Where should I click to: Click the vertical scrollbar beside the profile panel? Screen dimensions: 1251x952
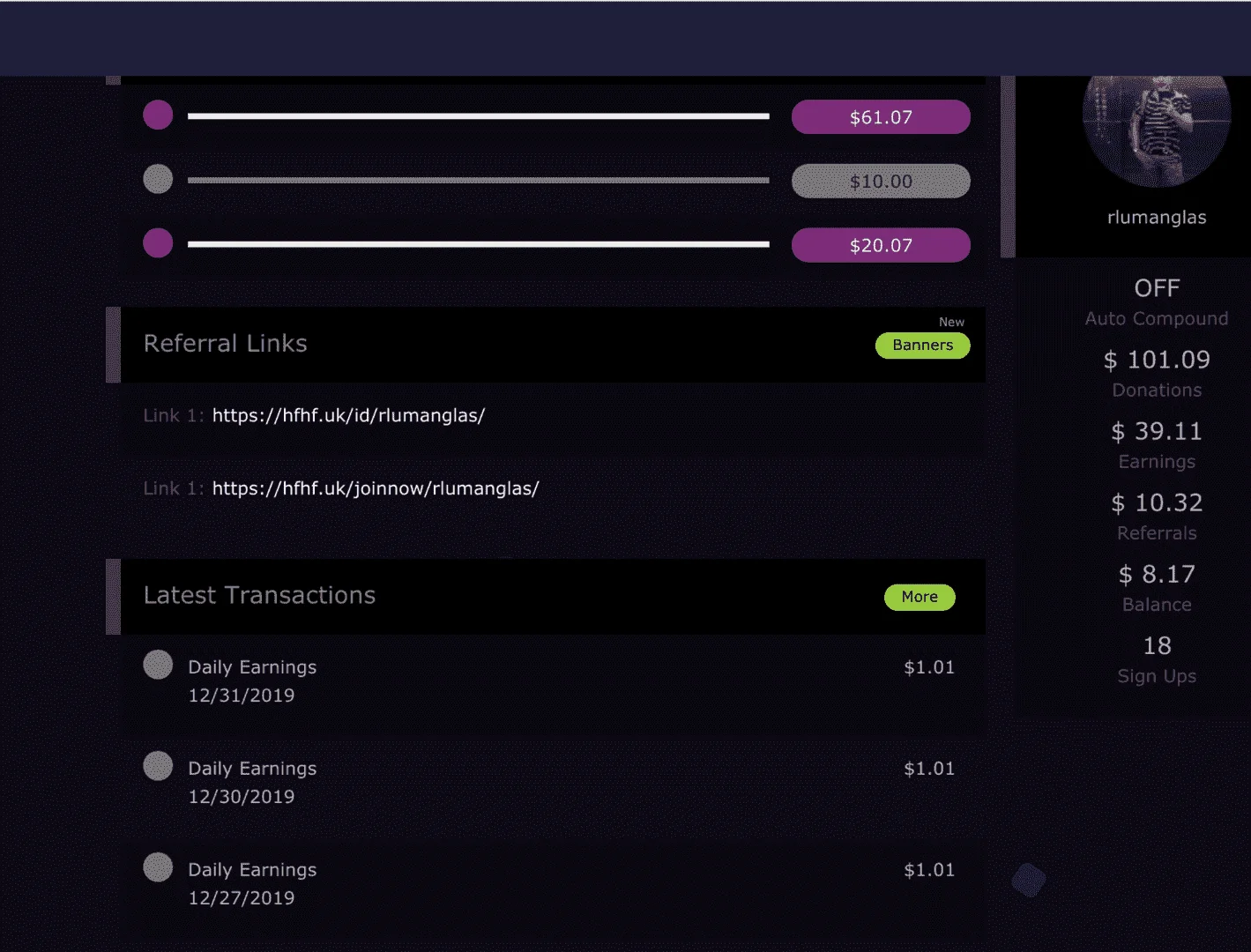coord(1008,167)
